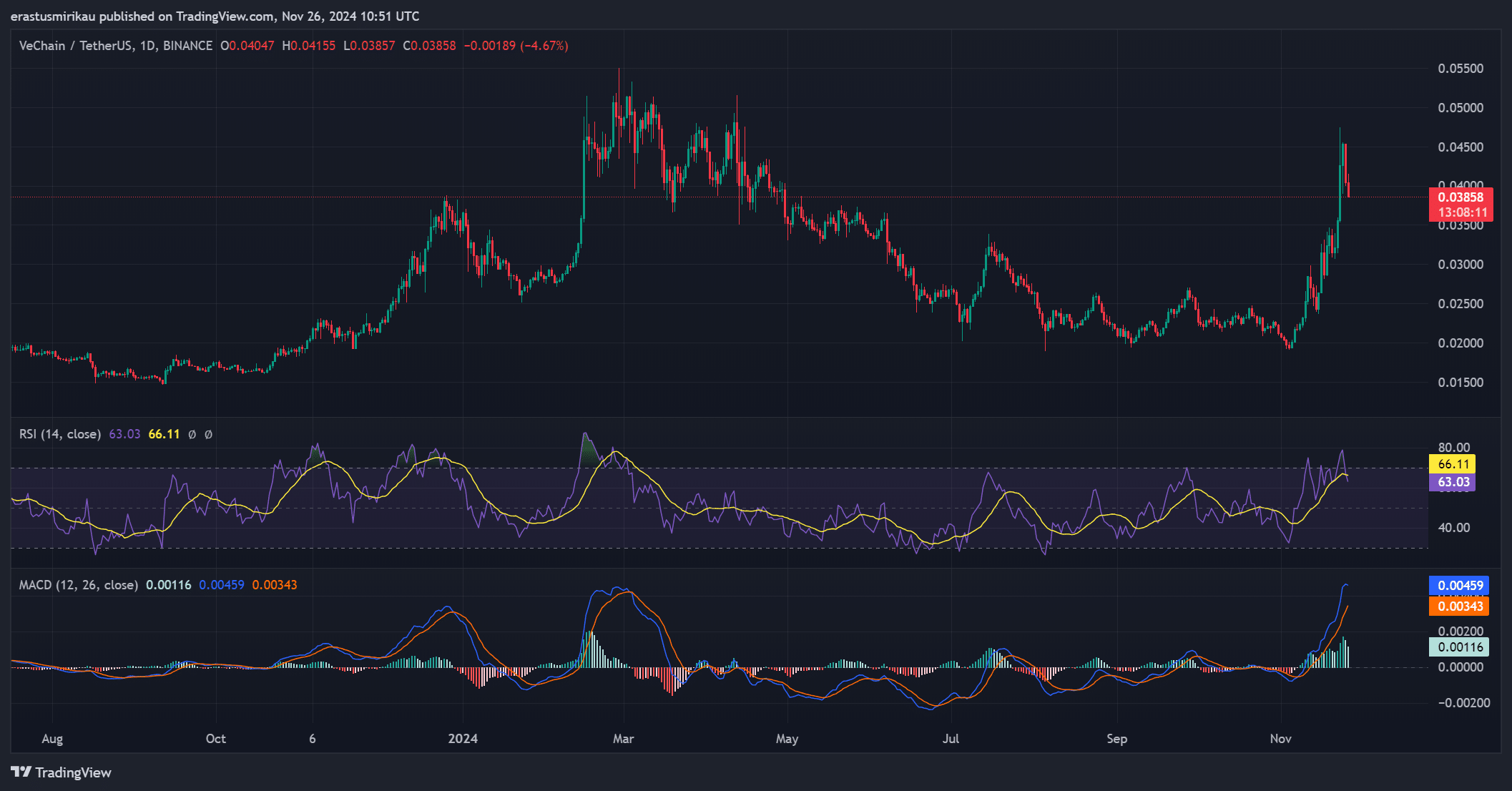1512x791 pixels.
Task: Click the 0.01500 price axis label
Action: click(1461, 383)
